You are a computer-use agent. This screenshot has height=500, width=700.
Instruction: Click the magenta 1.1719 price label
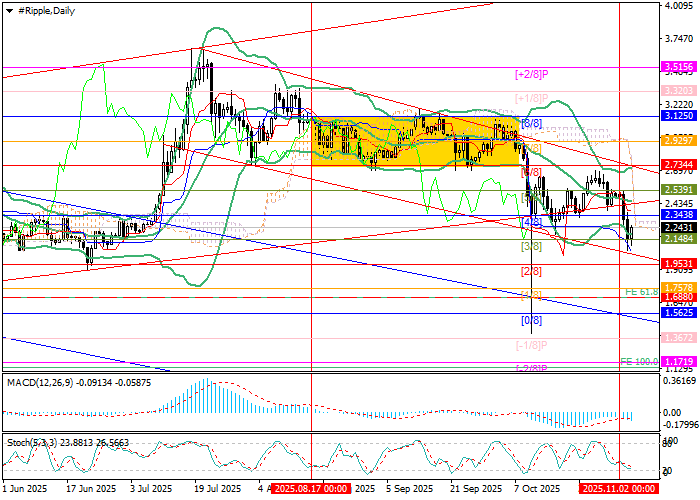(x=679, y=362)
